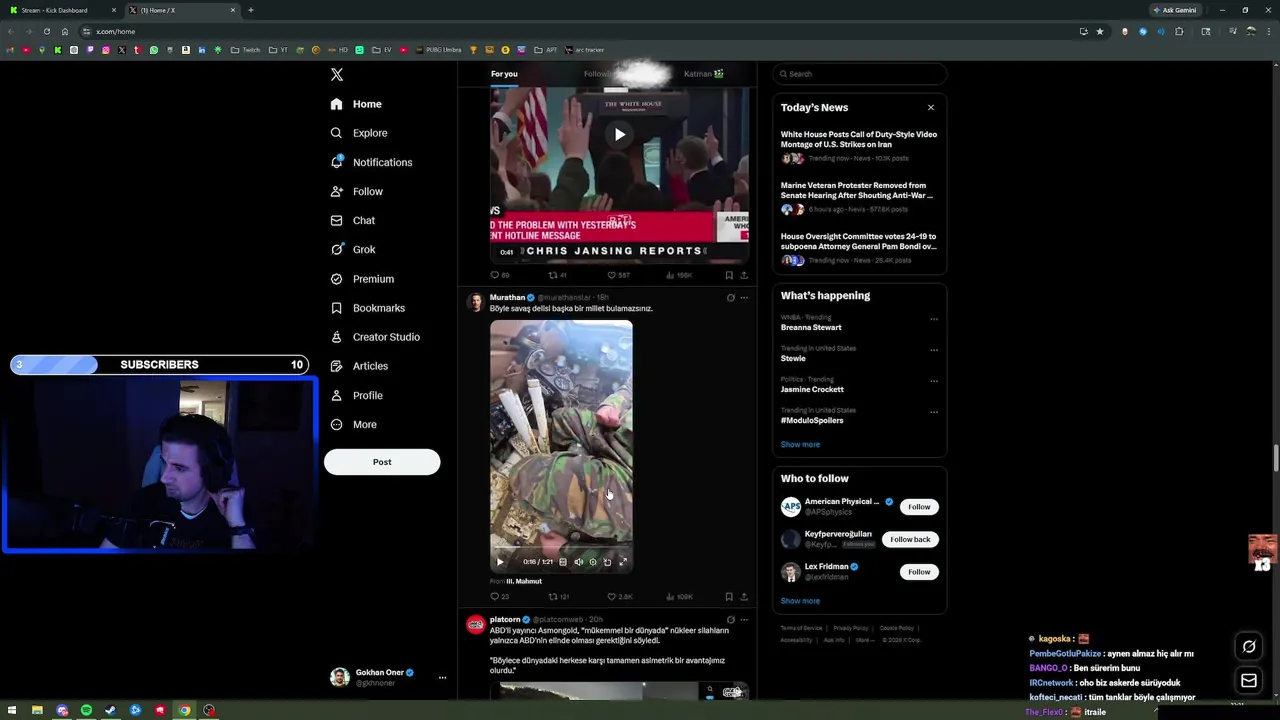This screenshot has width=1280, height=720.
Task: Play Murathan's paused video
Action: pyautogui.click(x=500, y=562)
